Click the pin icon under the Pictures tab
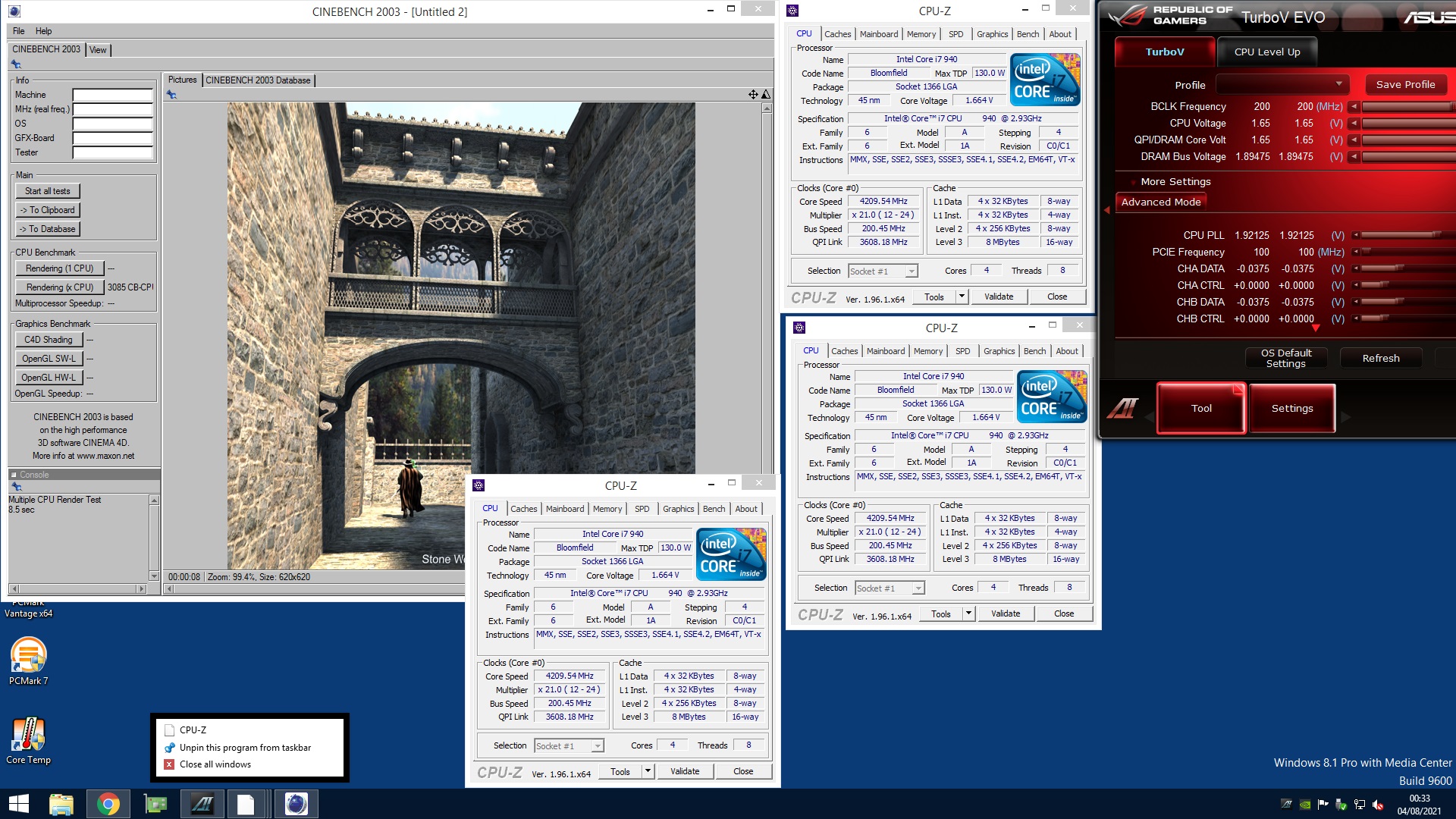This screenshot has height=819, width=1456. tap(171, 95)
